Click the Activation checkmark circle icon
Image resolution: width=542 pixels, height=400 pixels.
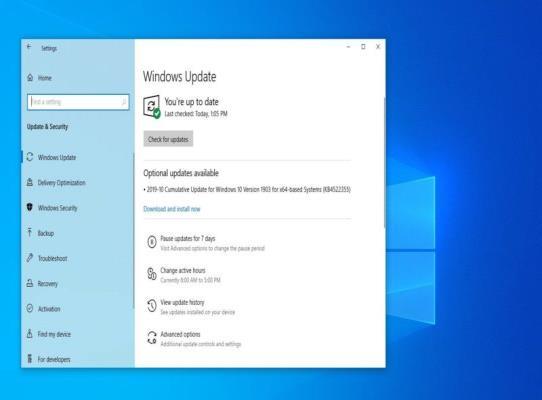tap(30, 308)
